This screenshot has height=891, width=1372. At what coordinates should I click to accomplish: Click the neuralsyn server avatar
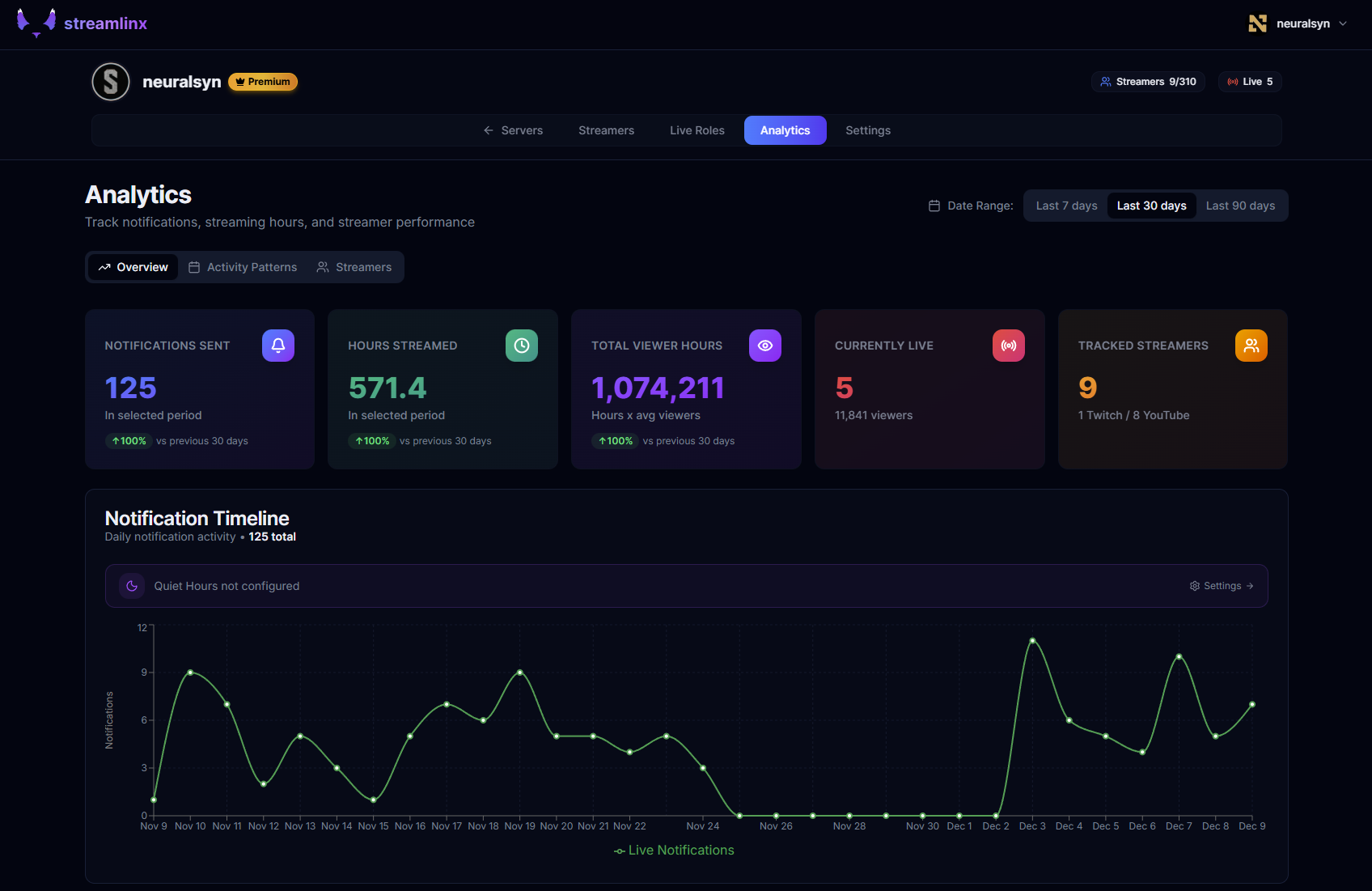tap(110, 81)
